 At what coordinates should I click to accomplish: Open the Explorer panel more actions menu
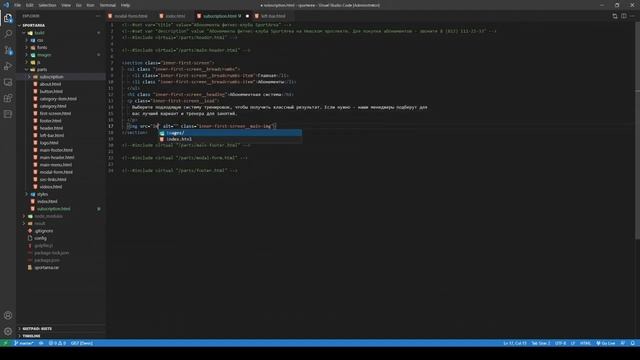[x=98, y=16]
